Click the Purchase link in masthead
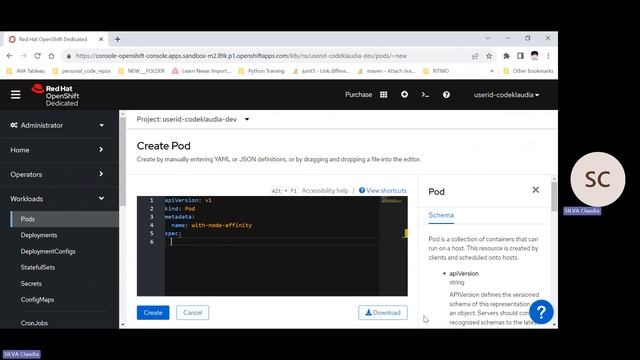640x360 pixels. point(358,95)
